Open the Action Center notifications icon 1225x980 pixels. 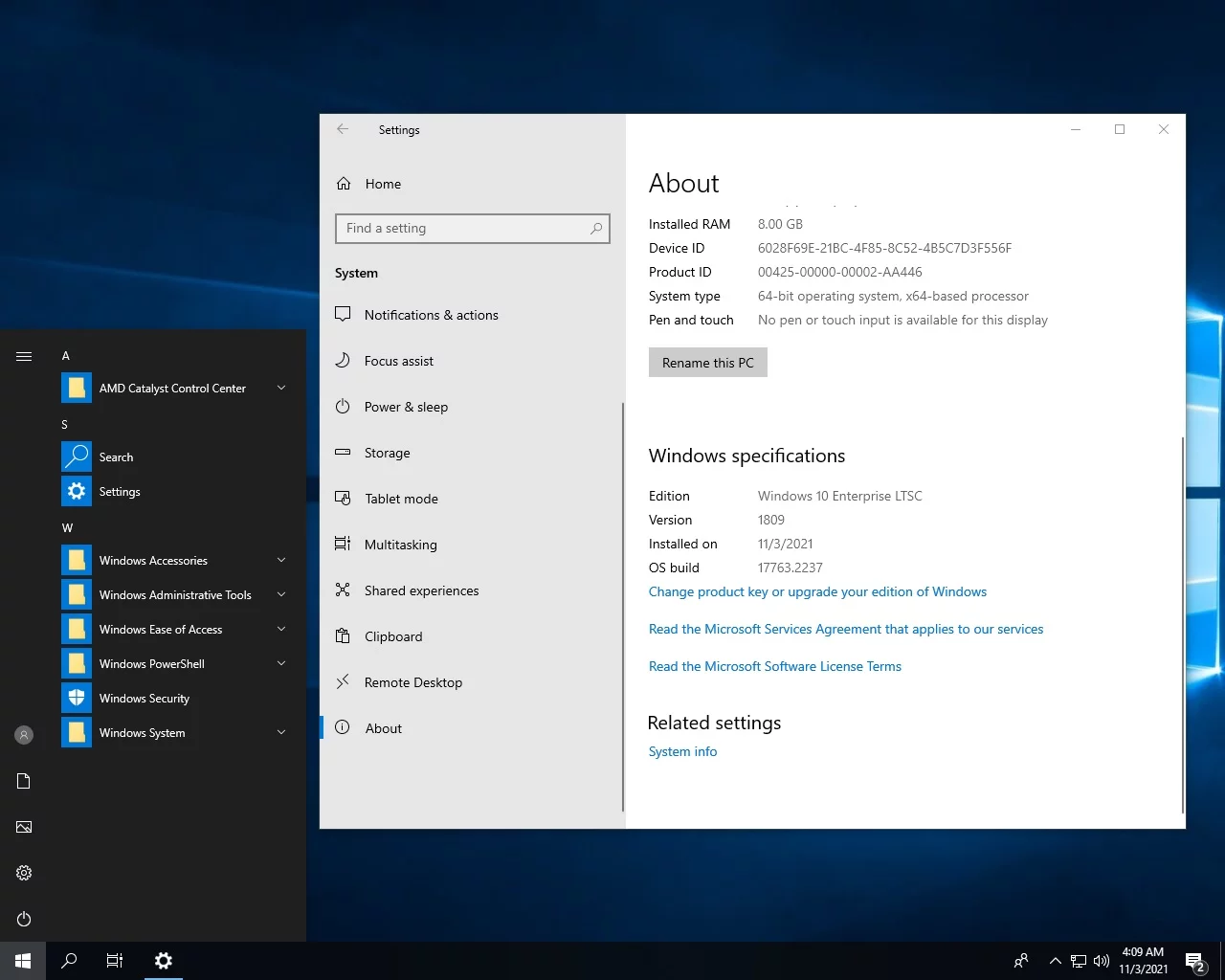click(1194, 961)
